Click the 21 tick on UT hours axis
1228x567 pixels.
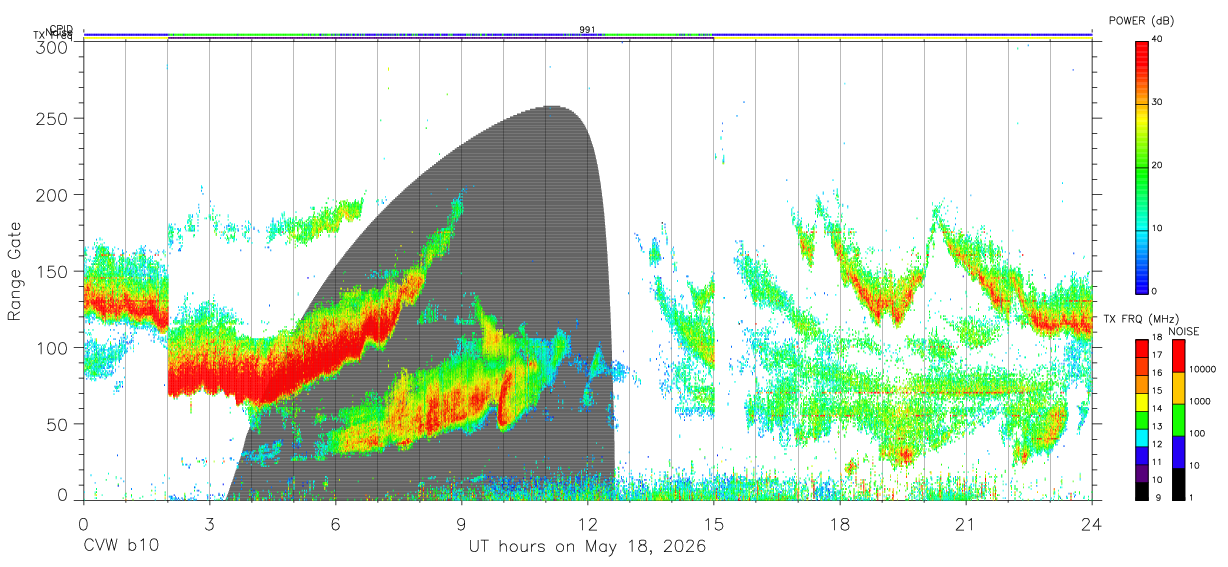(x=966, y=523)
